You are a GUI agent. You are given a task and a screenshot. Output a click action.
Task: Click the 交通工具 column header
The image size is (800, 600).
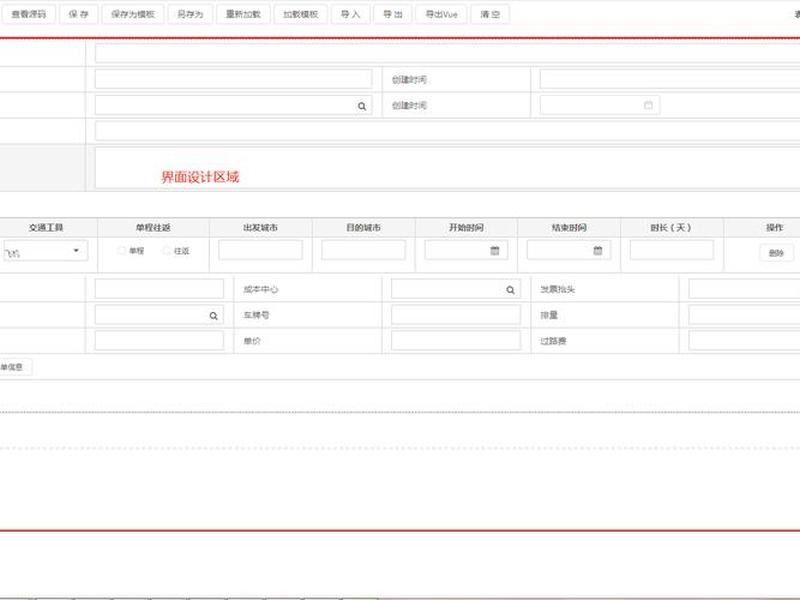tap(46, 228)
